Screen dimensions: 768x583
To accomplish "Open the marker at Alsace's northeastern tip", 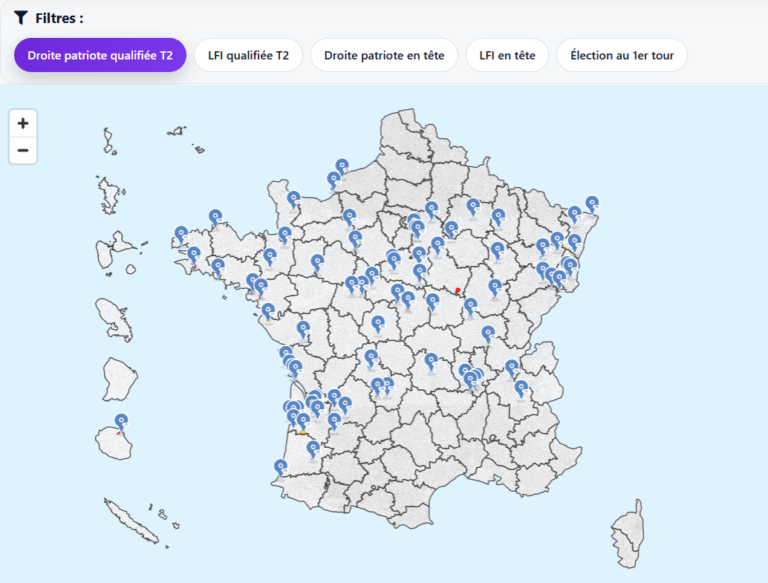I will 592,203.
